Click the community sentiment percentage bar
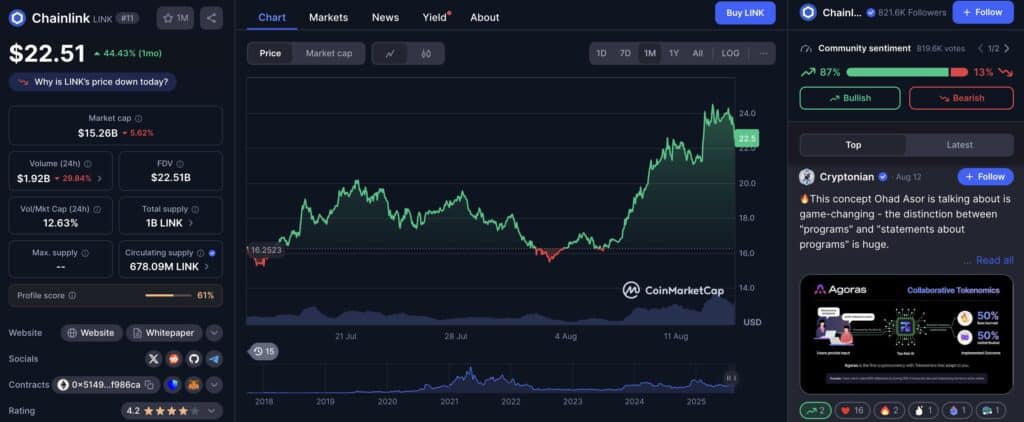 [x=907, y=72]
